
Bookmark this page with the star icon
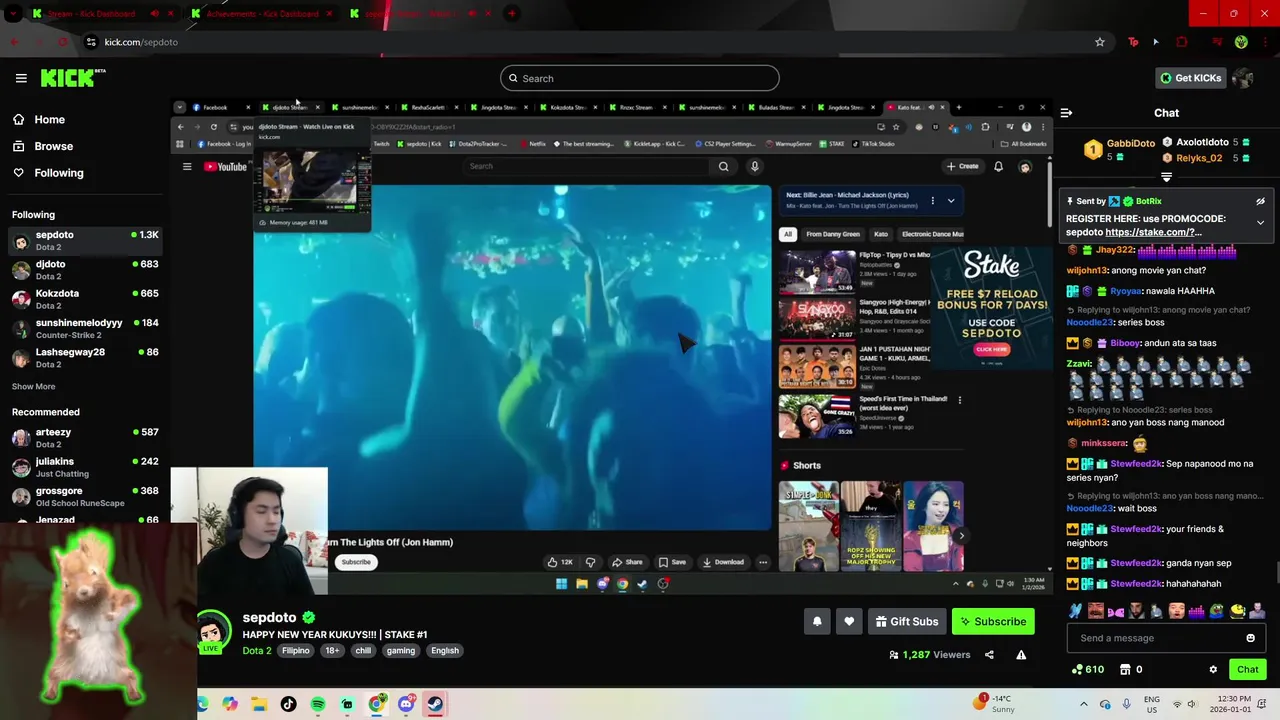[x=1100, y=42]
